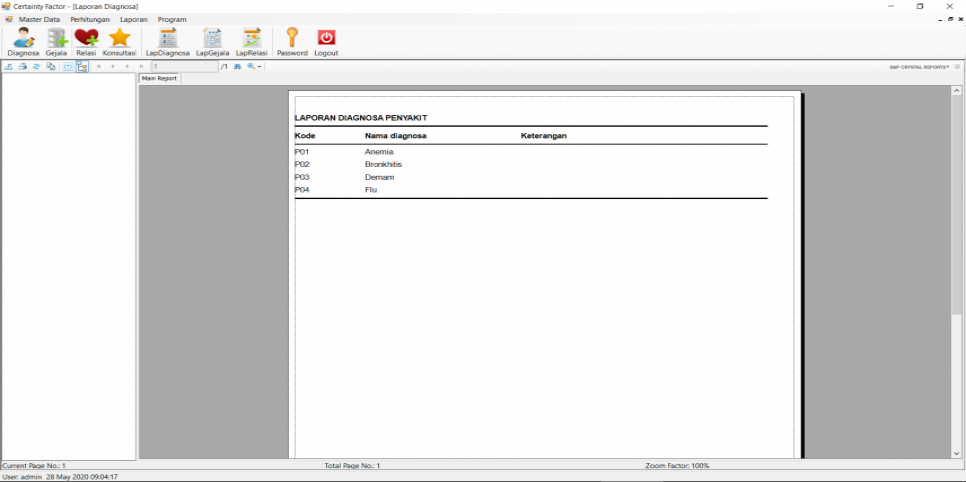Select the Main Report tab
966x482 pixels.
pyautogui.click(x=159, y=78)
